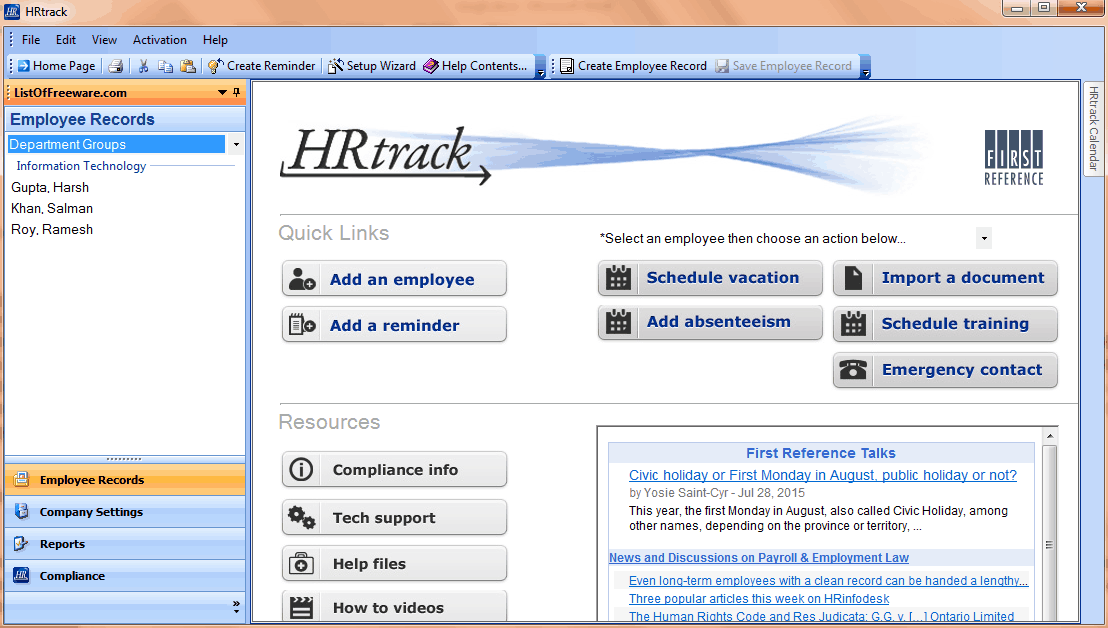The height and width of the screenshot is (628, 1108).
Task: Click the HRtrack app icon in title bar
Action: point(12,12)
